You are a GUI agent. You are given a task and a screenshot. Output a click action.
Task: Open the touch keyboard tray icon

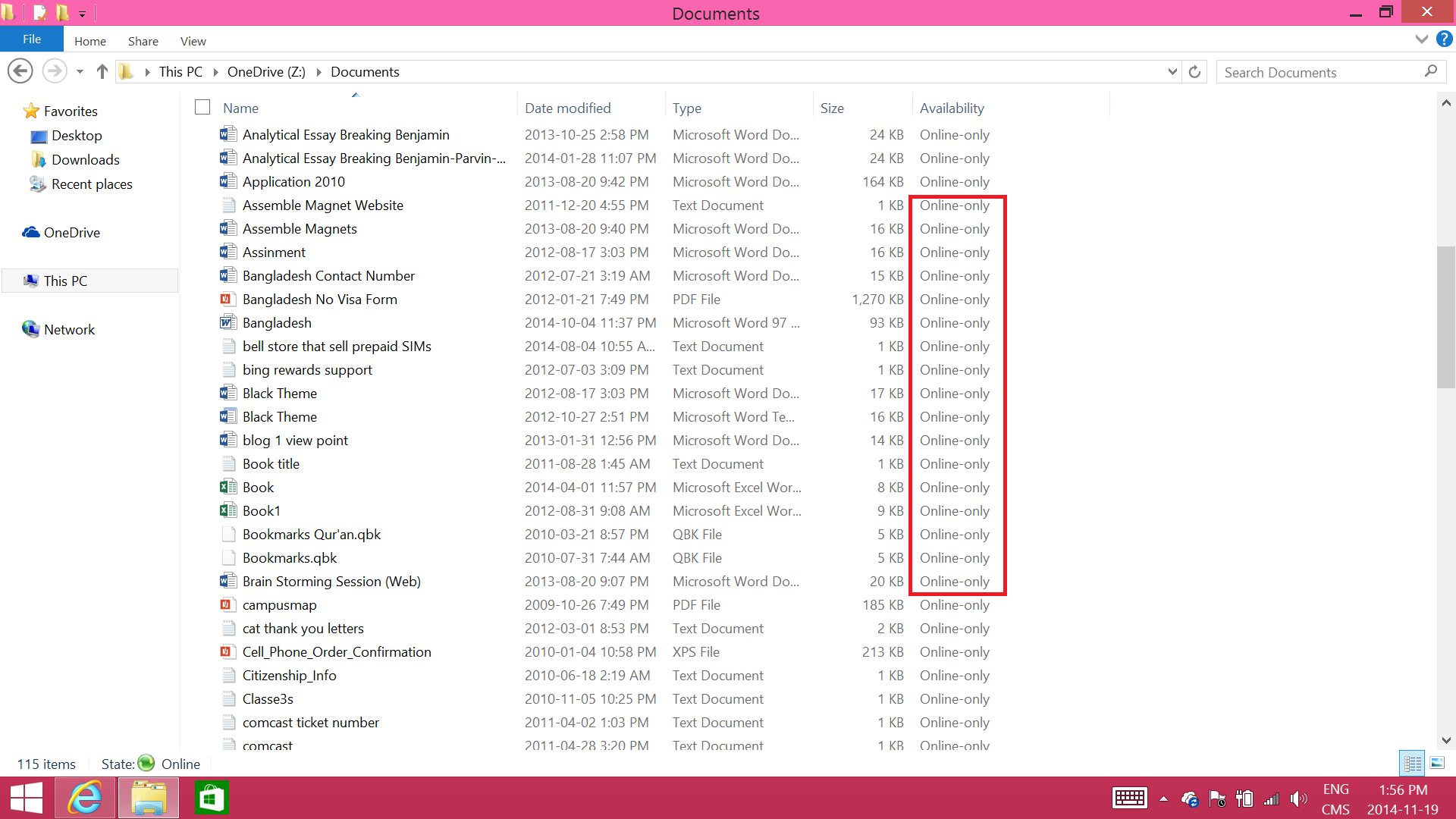click(x=1129, y=798)
